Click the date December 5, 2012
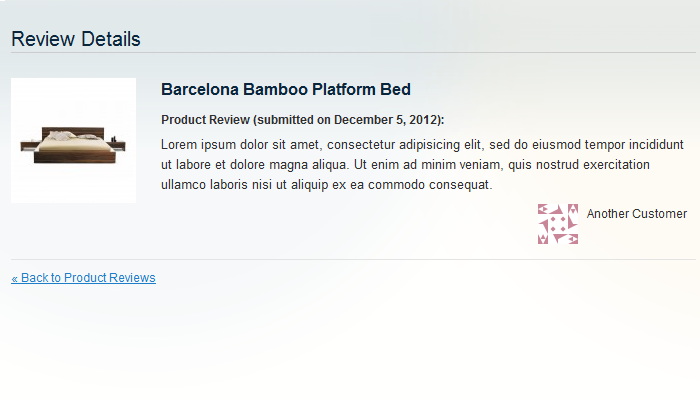Screen dimensions: 700x400 [x=388, y=120]
